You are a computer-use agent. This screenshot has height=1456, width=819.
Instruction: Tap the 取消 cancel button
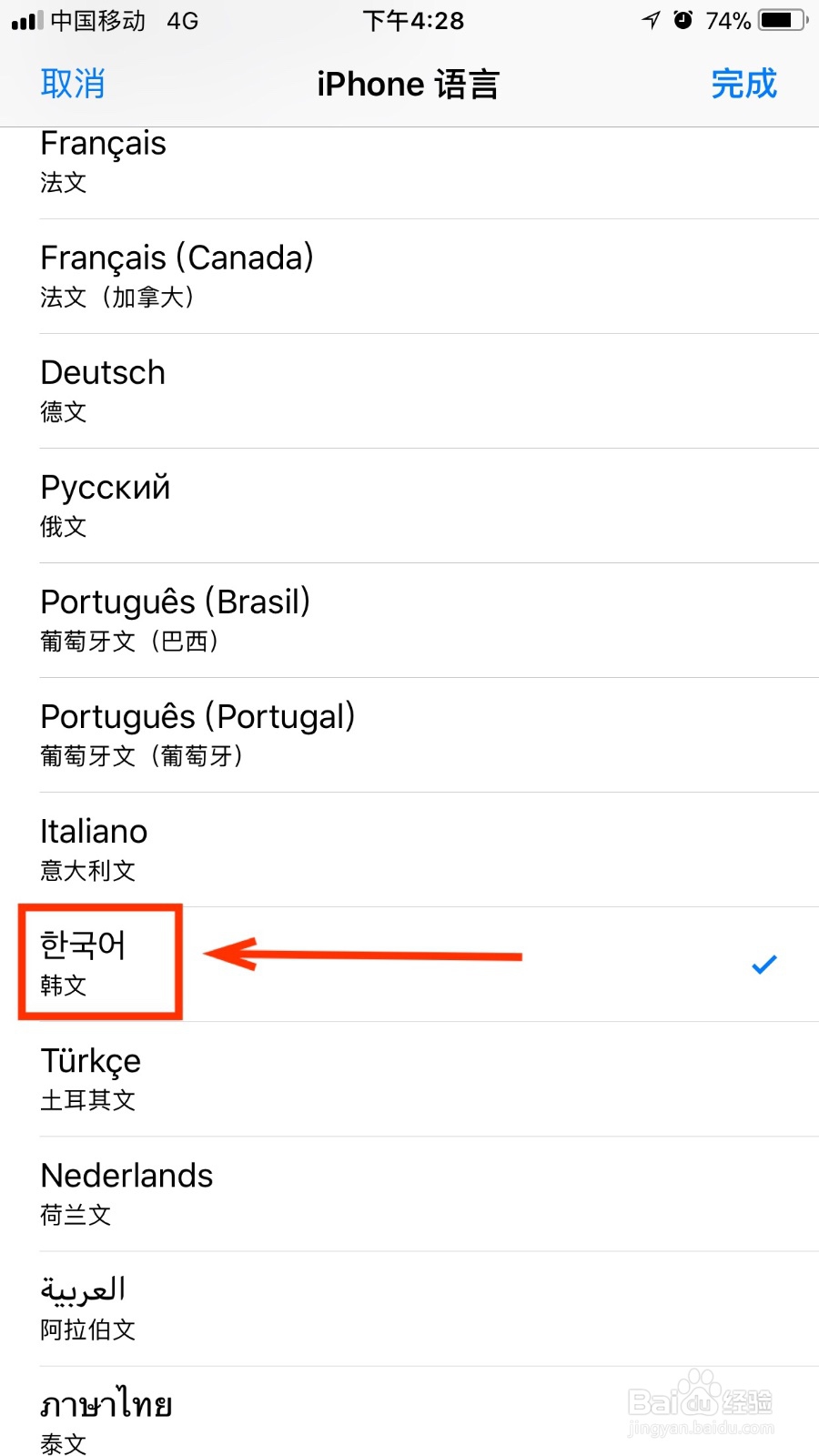pyautogui.click(x=73, y=84)
